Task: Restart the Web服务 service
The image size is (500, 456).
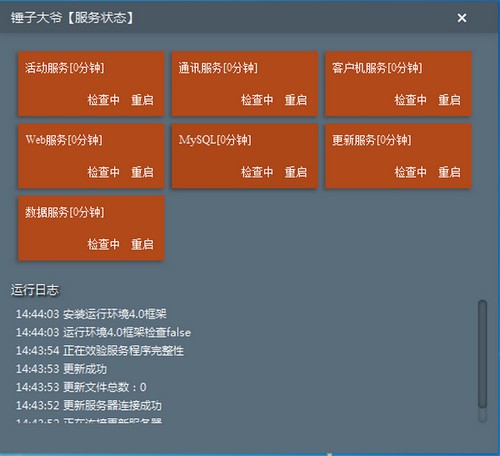Action: coord(142,172)
